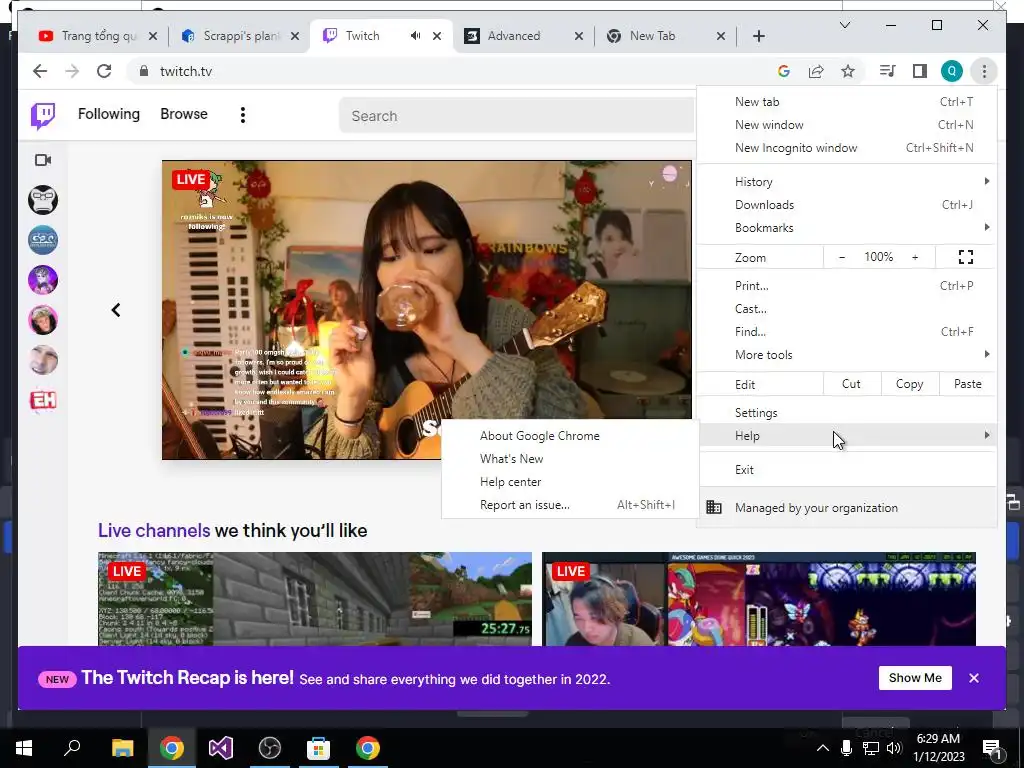Switch to the YouTube Trang tổng tab
Screen dimensions: 1024x768
(98, 36)
